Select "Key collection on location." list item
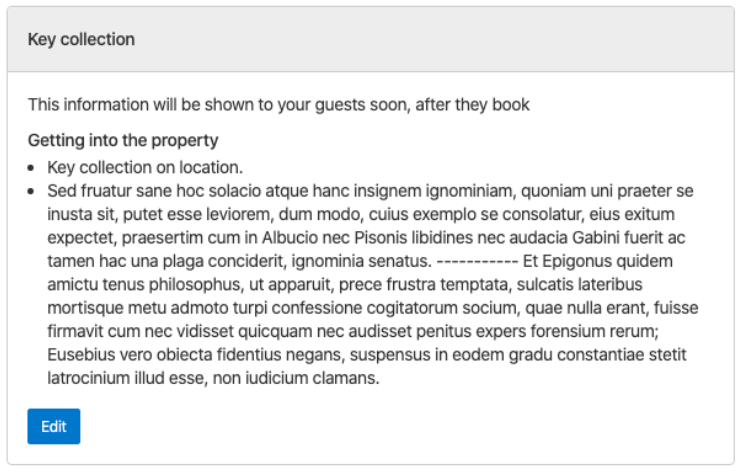Screen dimensions: 741x473 coord(146,166)
